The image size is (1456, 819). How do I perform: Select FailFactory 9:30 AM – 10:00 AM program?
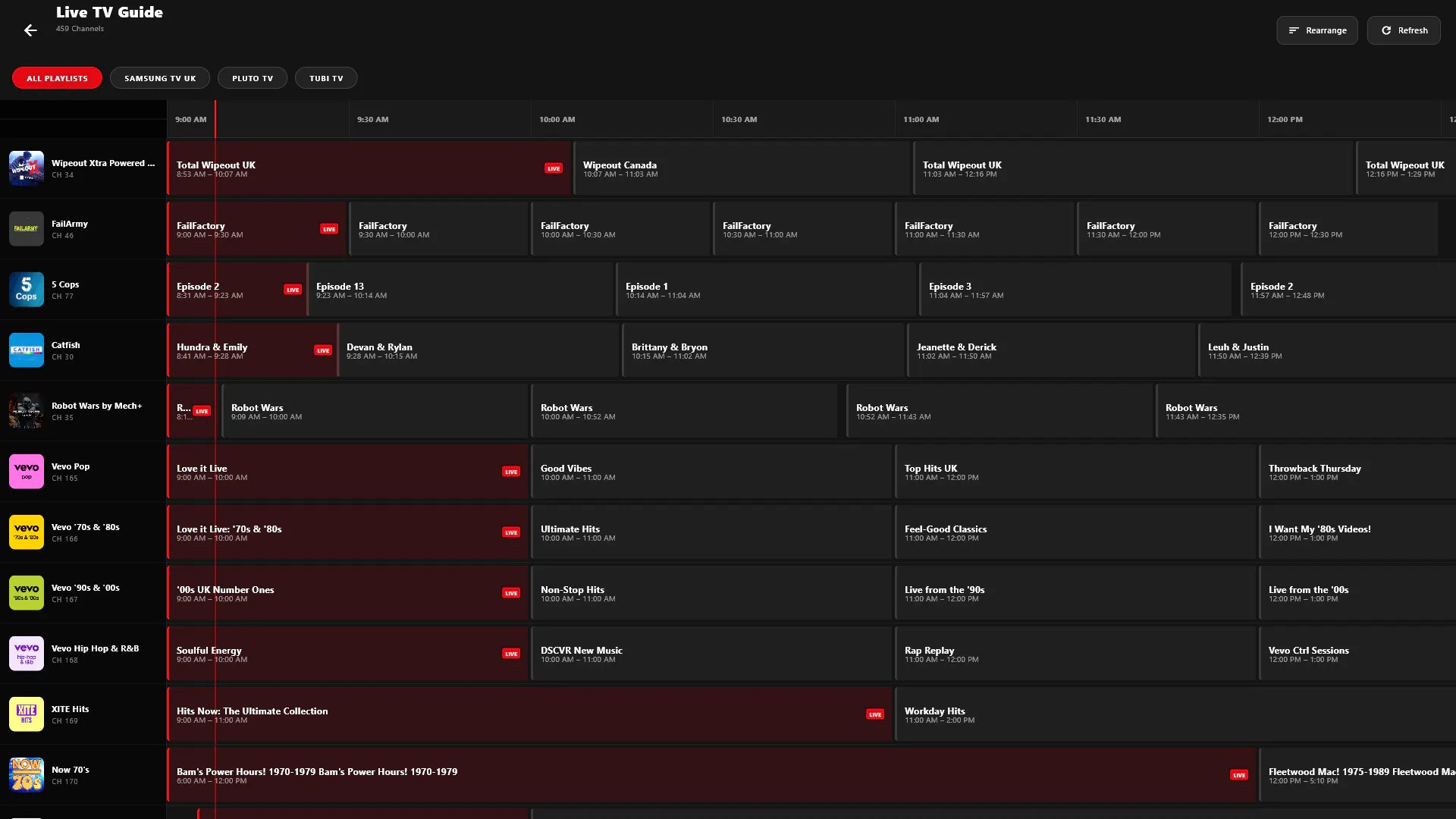438,229
